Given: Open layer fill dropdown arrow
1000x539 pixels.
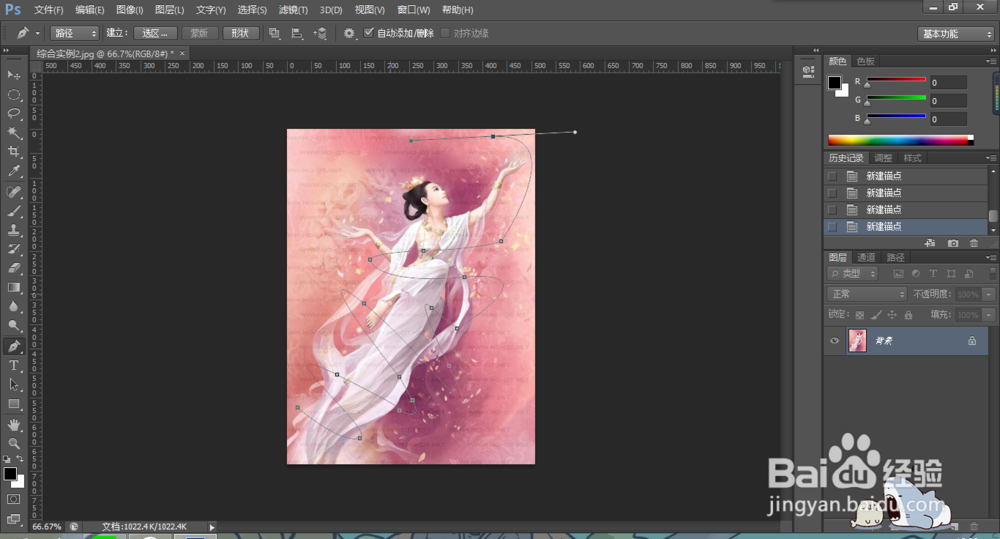Looking at the screenshot, I should click(x=989, y=314).
